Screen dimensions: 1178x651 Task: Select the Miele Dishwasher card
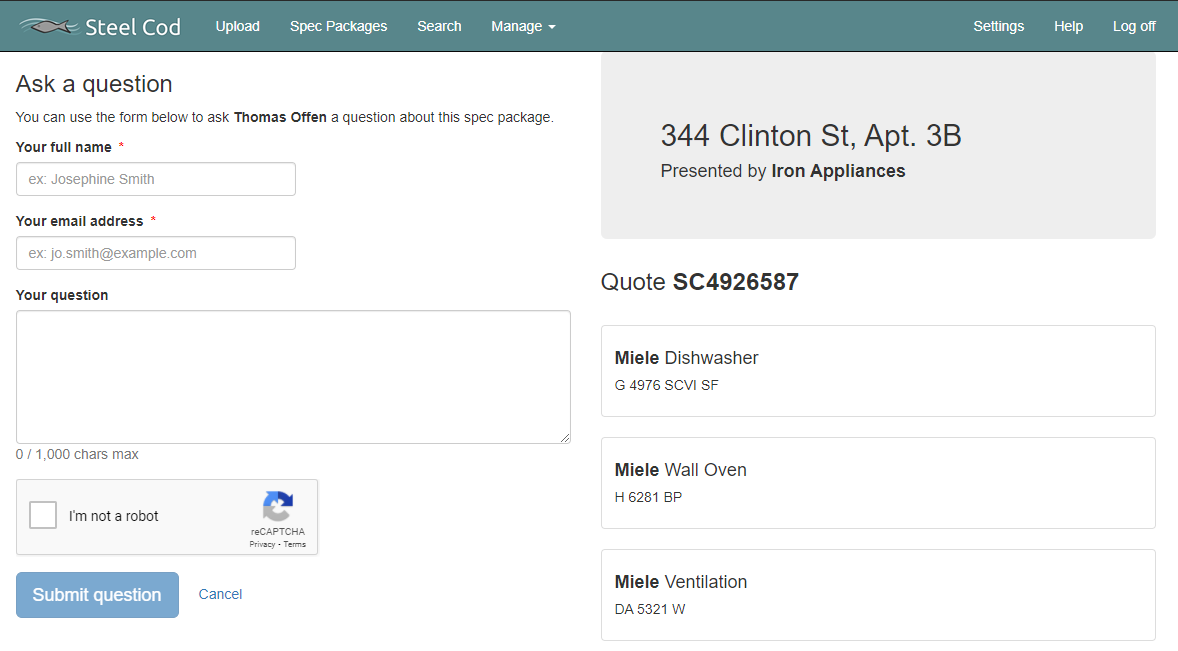click(878, 371)
